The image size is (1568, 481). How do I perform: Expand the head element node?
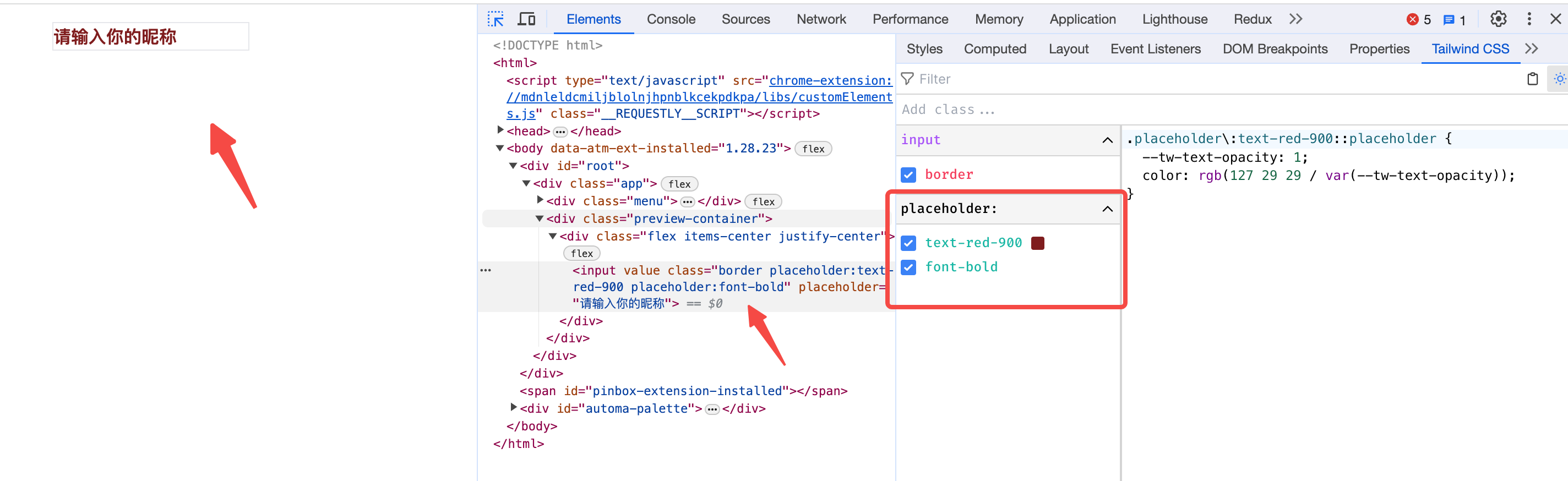[500, 129]
